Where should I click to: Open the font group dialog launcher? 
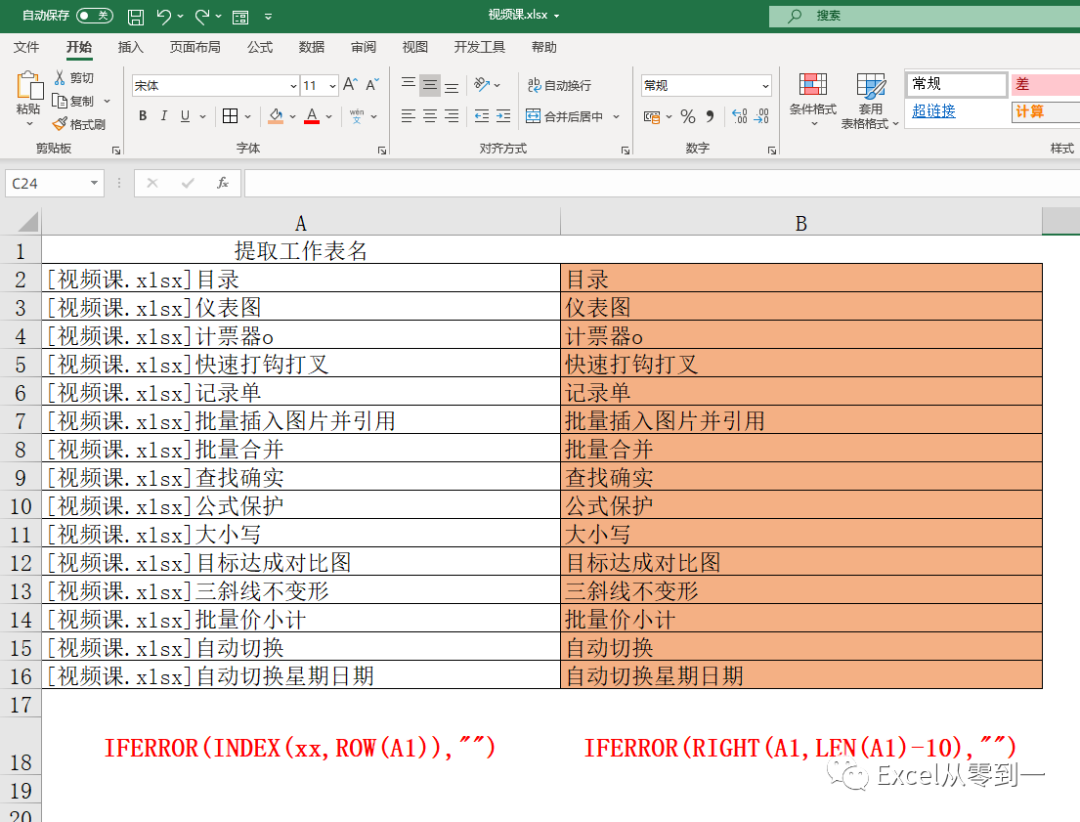tap(382, 150)
